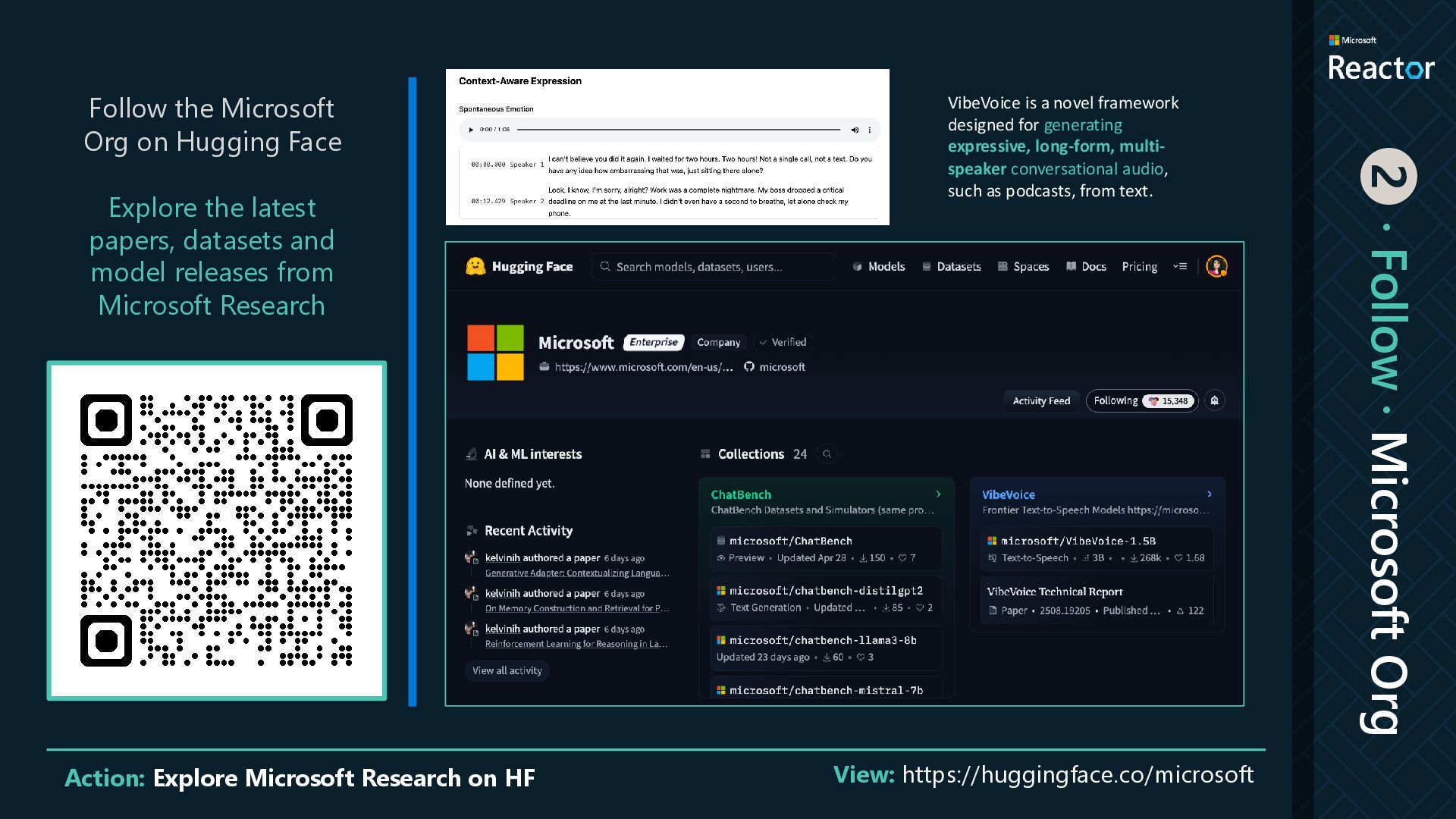Click the likes heart on ChatBench dataset
The width and height of the screenshot is (1456, 819).
pyautogui.click(x=902, y=558)
